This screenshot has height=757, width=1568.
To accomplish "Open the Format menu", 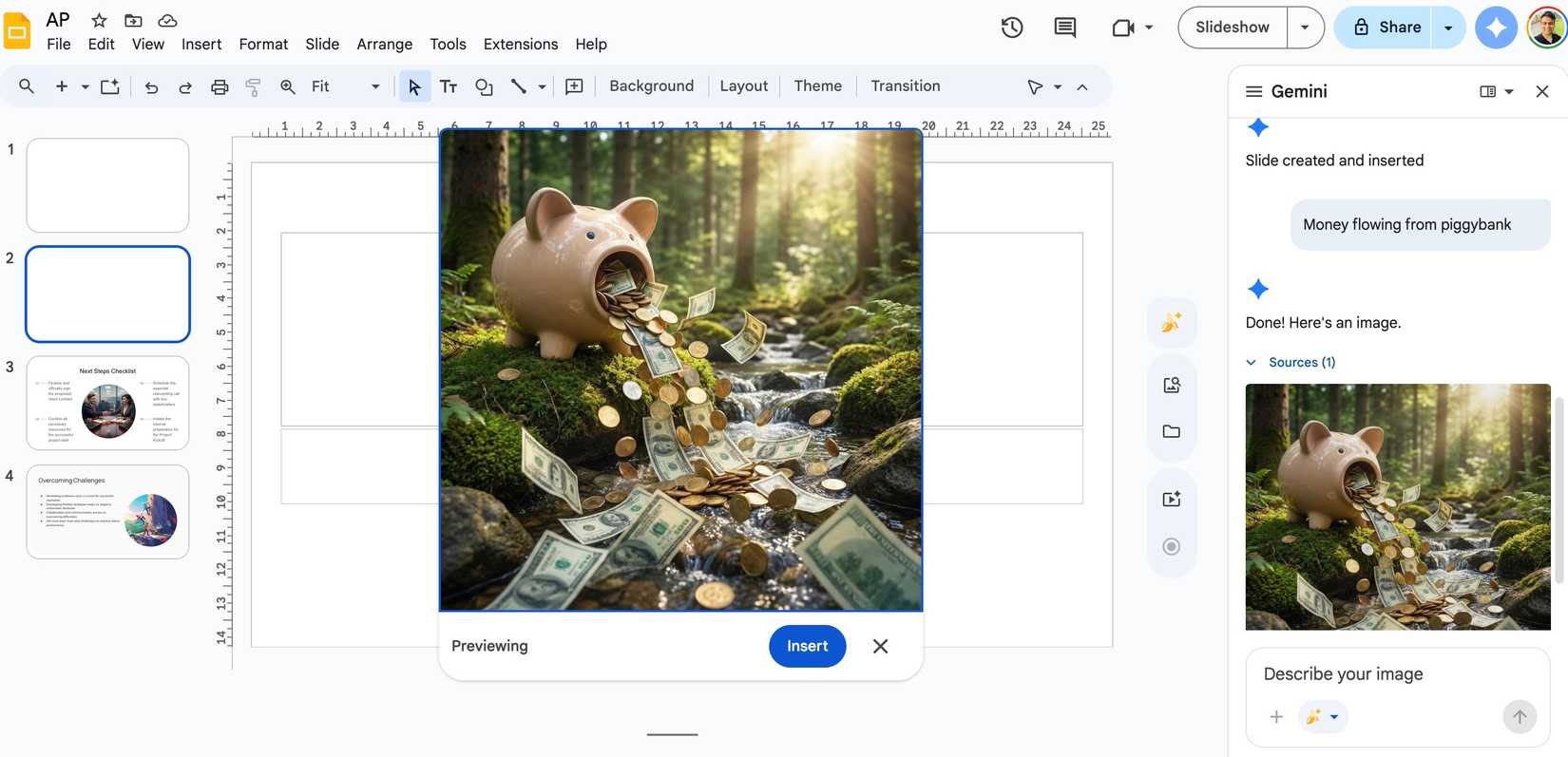I will (x=263, y=44).
